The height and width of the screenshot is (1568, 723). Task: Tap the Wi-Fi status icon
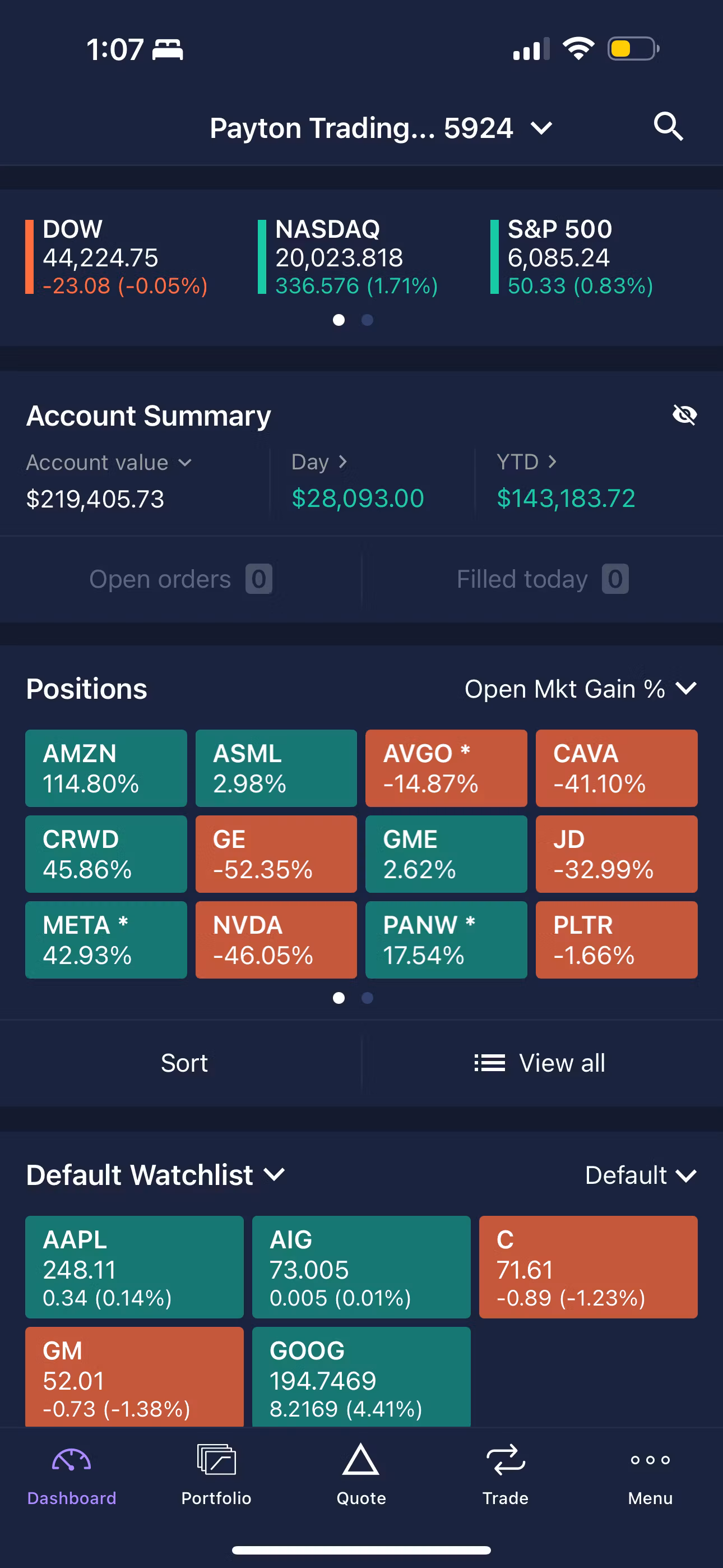(x=578, y=49)
